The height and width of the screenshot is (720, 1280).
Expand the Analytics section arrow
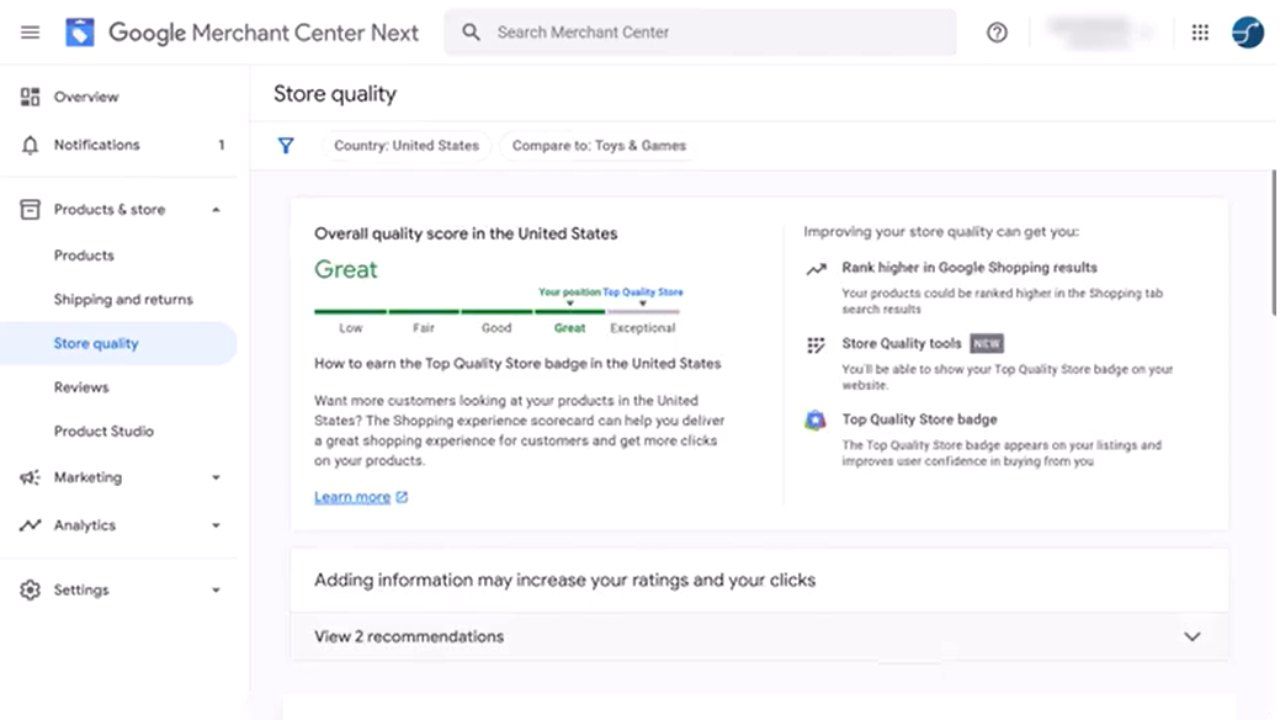216,526
